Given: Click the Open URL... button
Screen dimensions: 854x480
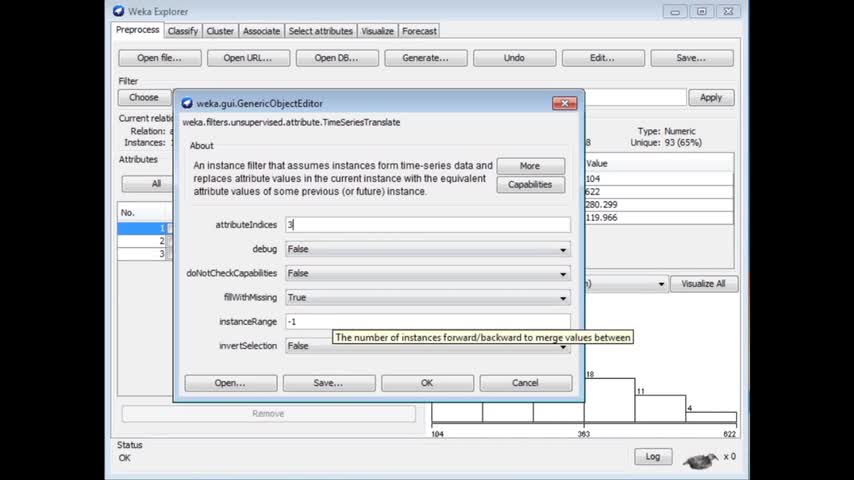Looking at the screenshot, I should click(x=248, y=58).
